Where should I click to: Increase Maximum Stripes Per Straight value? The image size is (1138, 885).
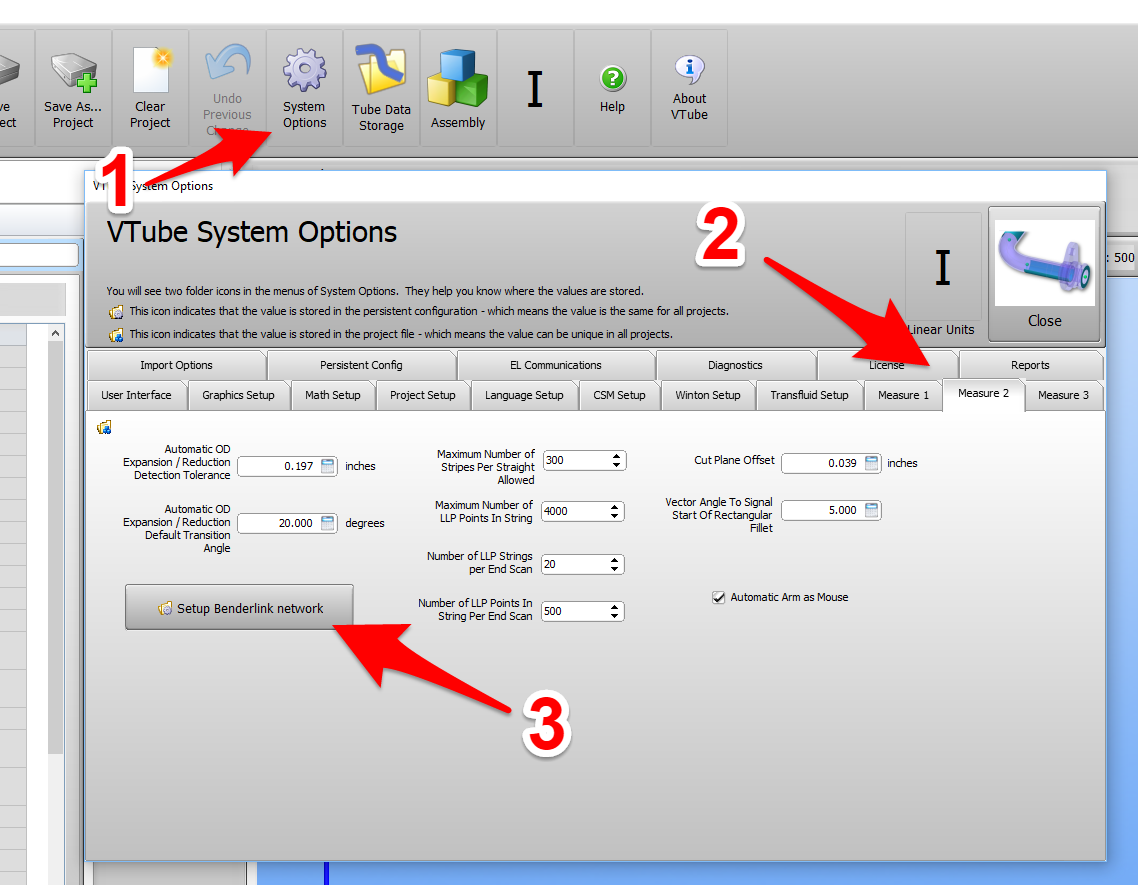(616, 457)
